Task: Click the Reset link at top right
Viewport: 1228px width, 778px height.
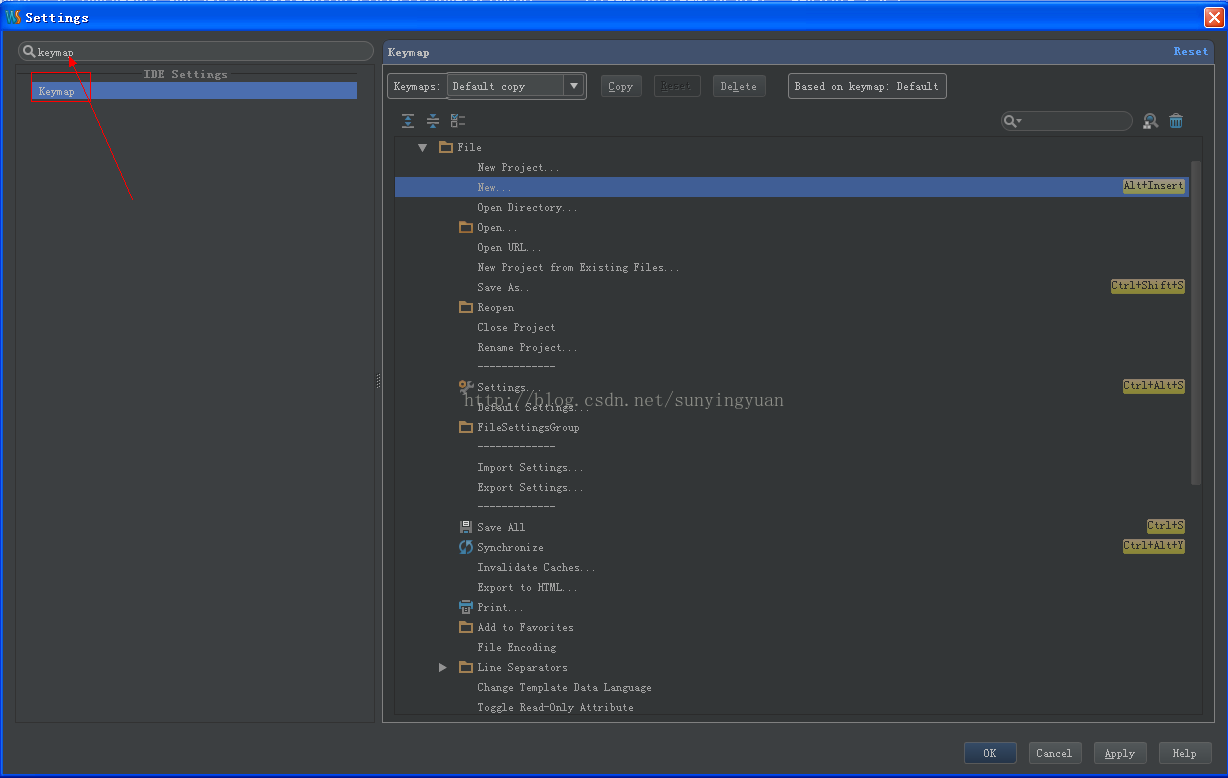Action: [1191, 52]
